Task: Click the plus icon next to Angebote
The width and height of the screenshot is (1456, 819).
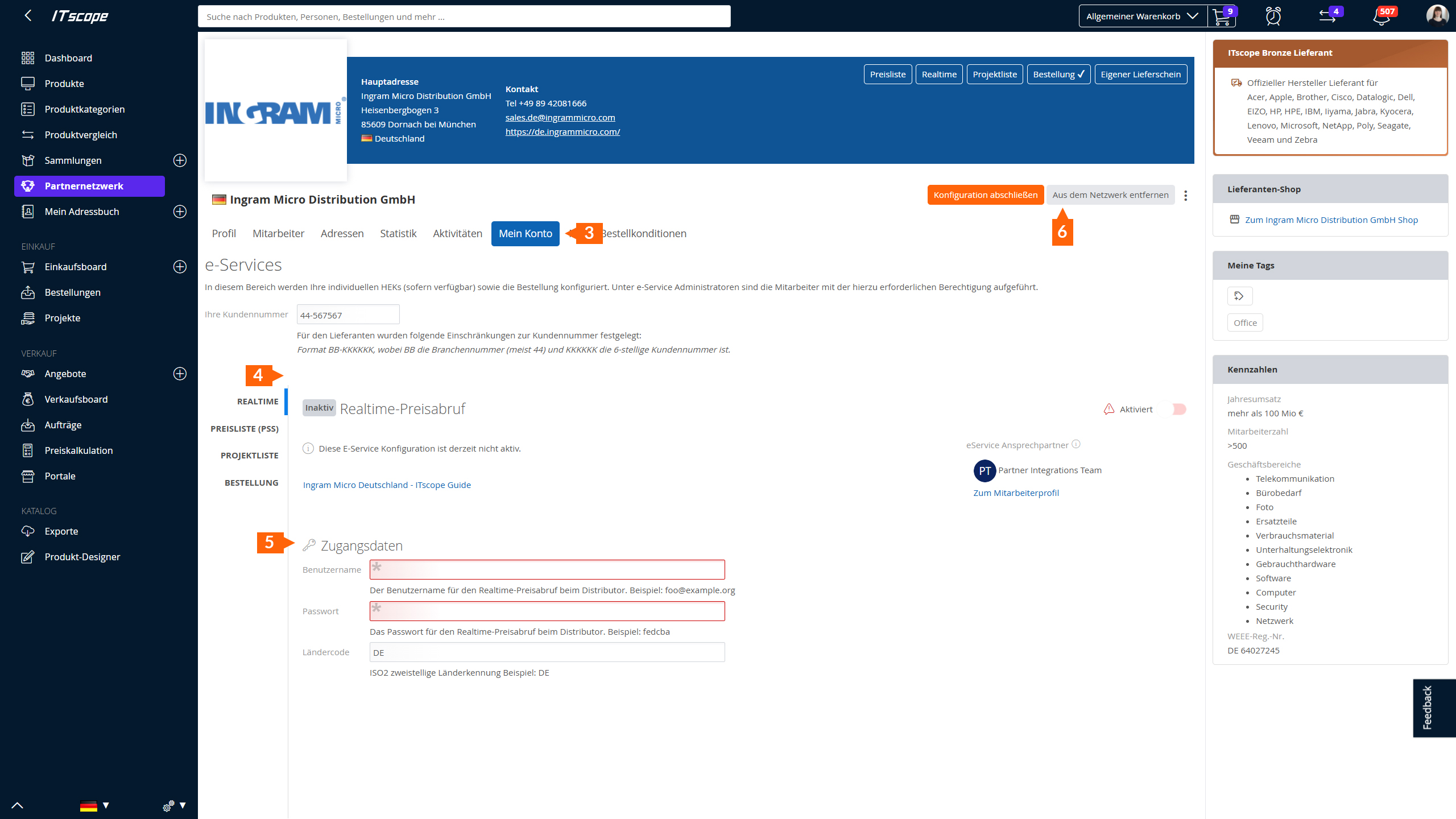Action: 180,374
